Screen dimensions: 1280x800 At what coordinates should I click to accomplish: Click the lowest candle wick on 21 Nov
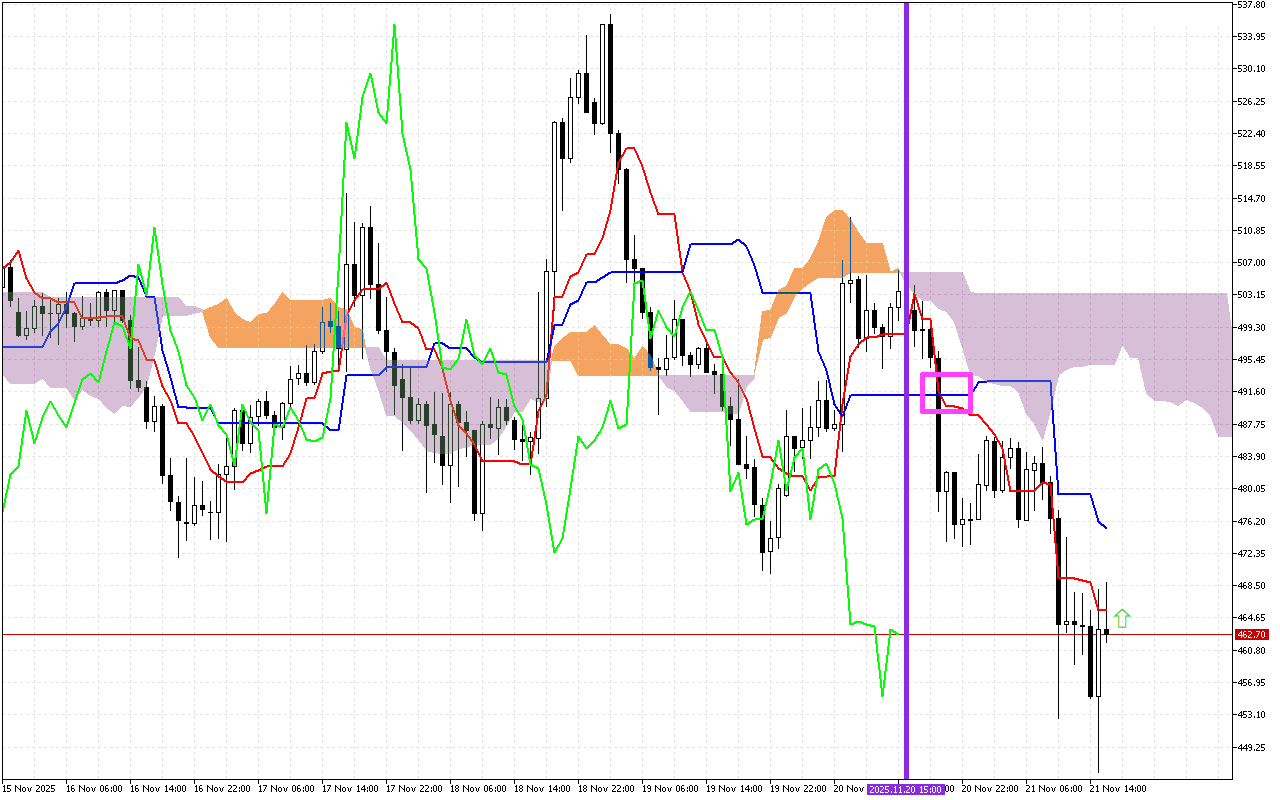point(1098,771)
